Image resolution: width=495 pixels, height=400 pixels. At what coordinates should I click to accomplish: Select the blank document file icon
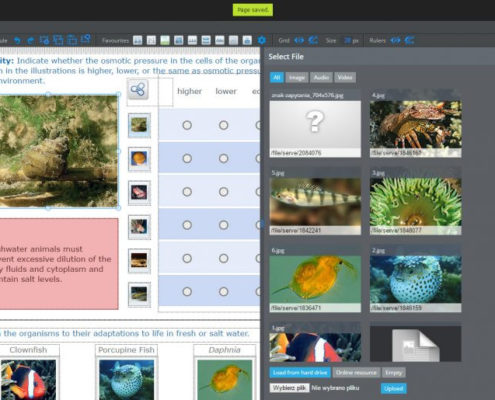415,344
